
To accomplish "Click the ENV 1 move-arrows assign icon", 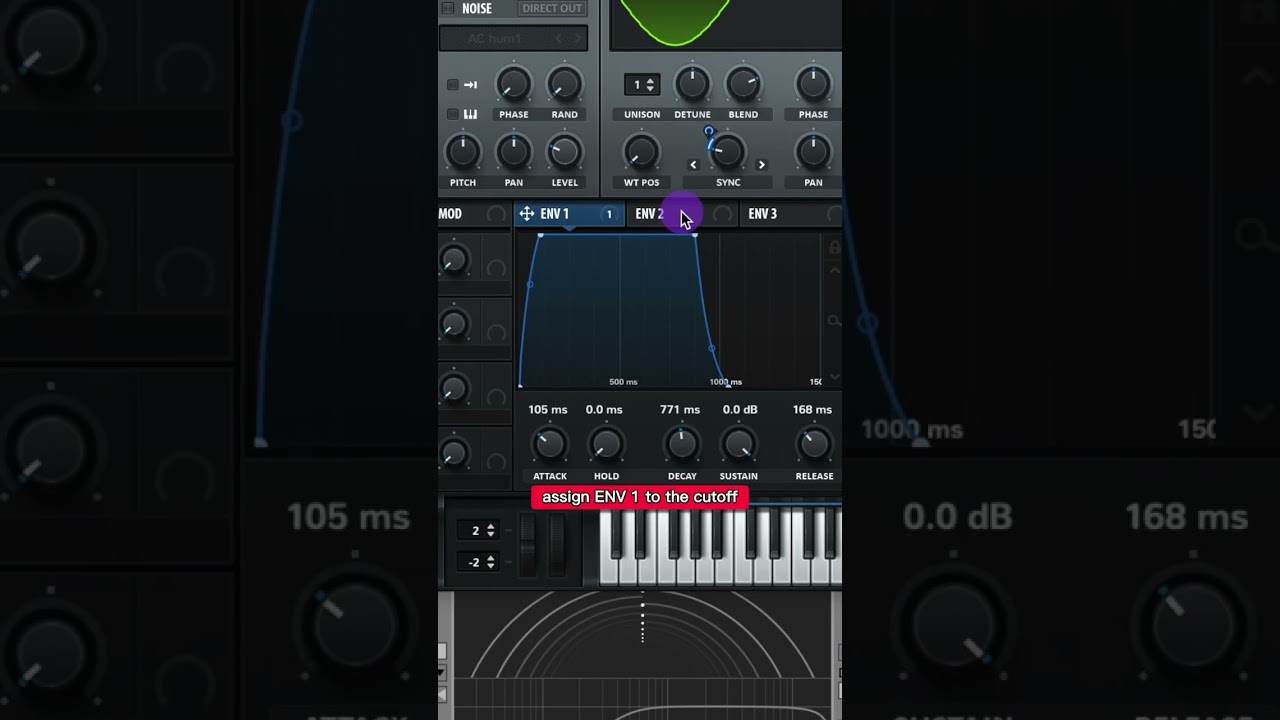I will pyautogui.click(x=527, y=214).
